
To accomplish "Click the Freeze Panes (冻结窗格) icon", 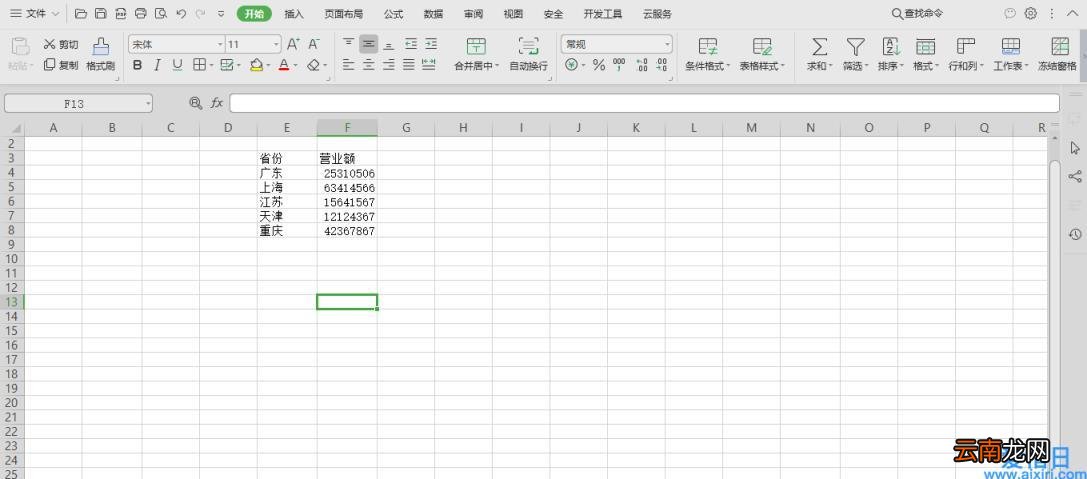I will [1058, 55].
